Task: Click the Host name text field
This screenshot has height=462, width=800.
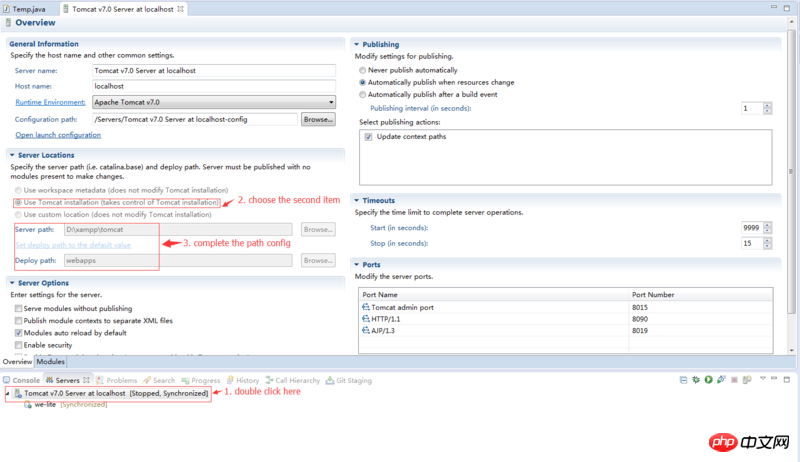Action: 214,86
